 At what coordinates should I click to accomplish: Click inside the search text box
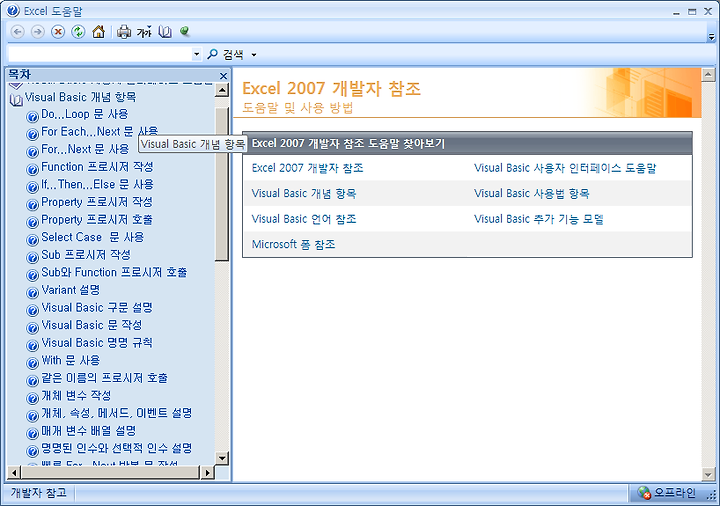[100, 54]
